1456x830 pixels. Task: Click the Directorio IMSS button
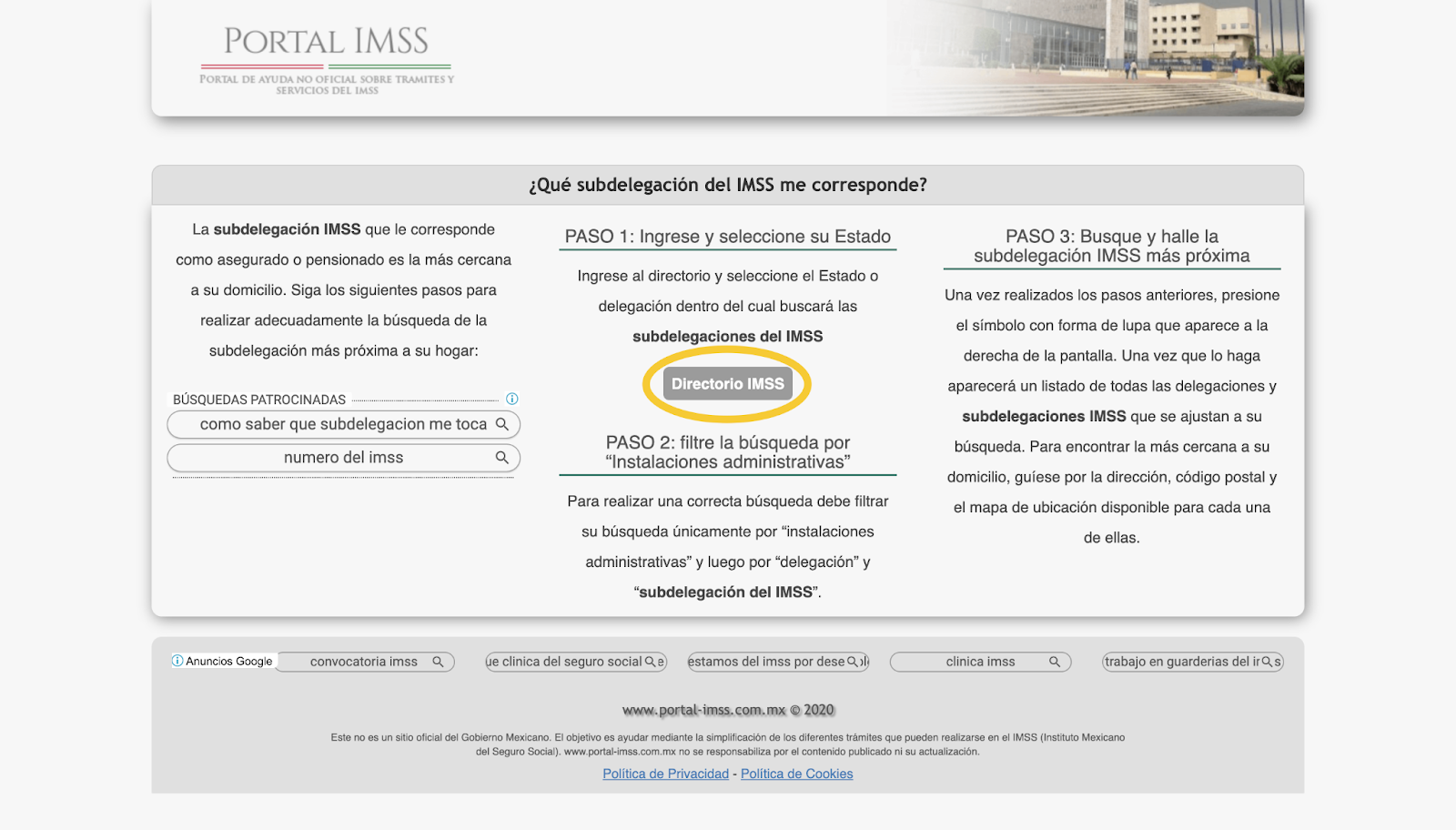coord(727,384)
